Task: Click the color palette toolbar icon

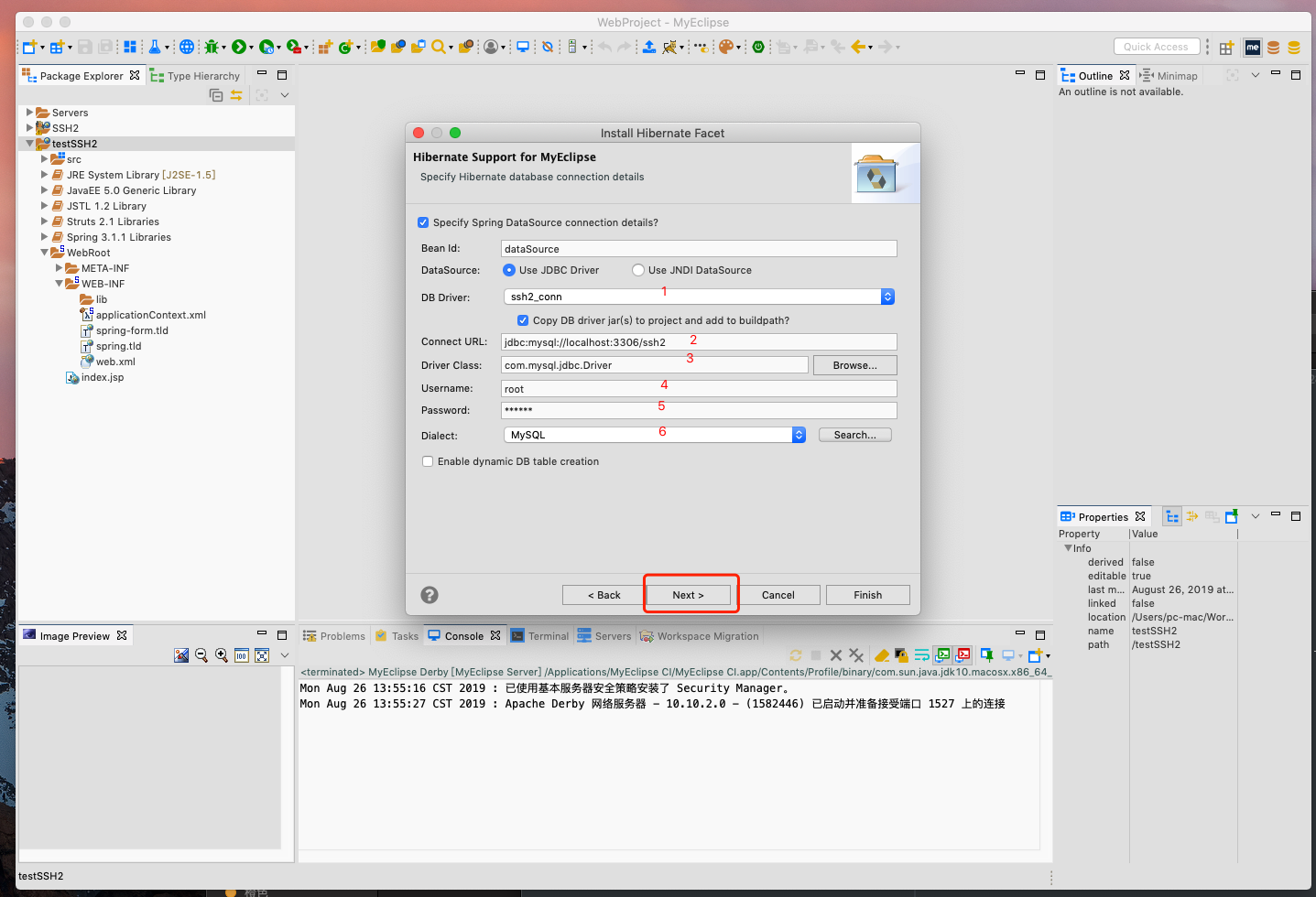Action: tap(726, 47)
